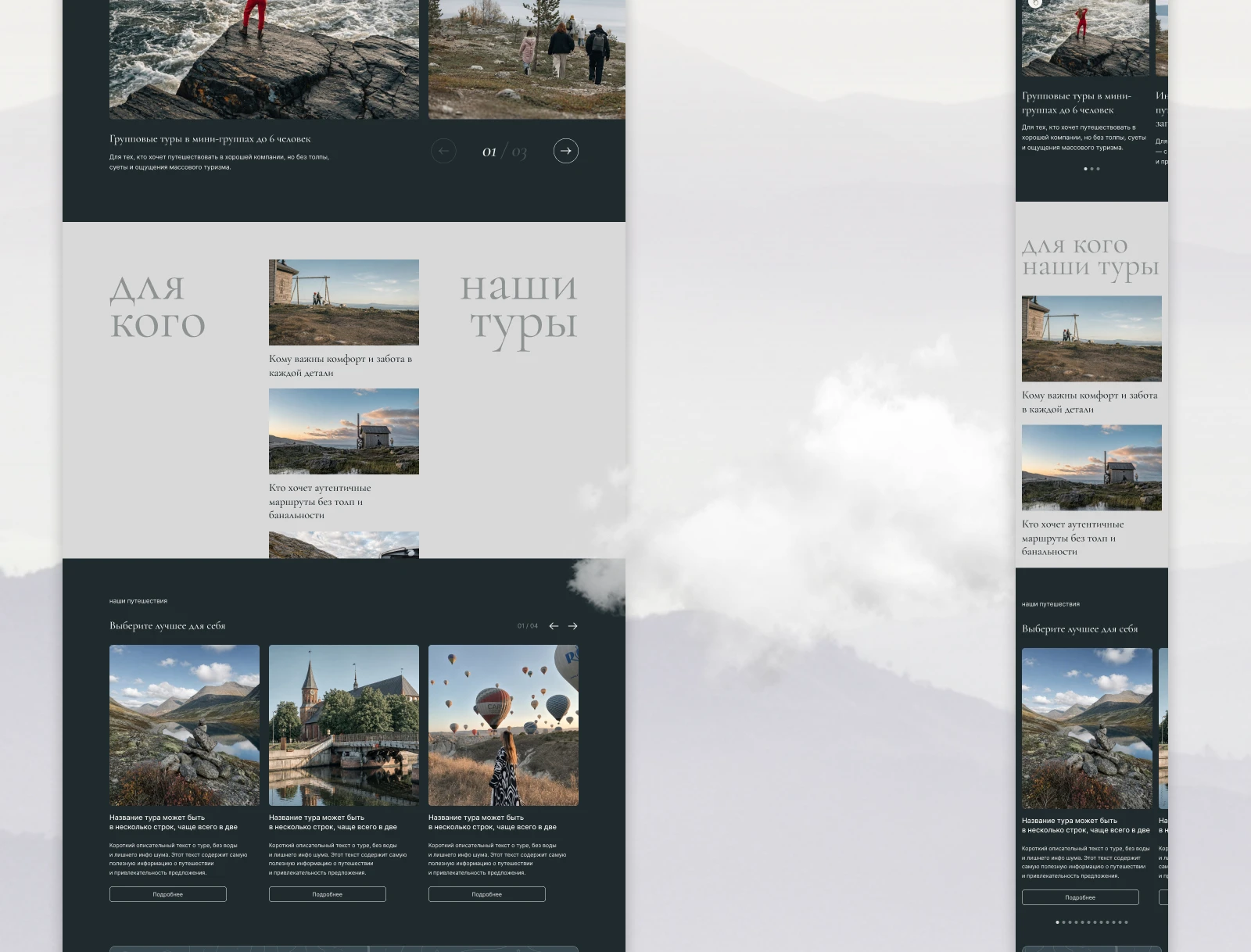
Task: Click the next slide circle arrow
Action: click(566, 151)
